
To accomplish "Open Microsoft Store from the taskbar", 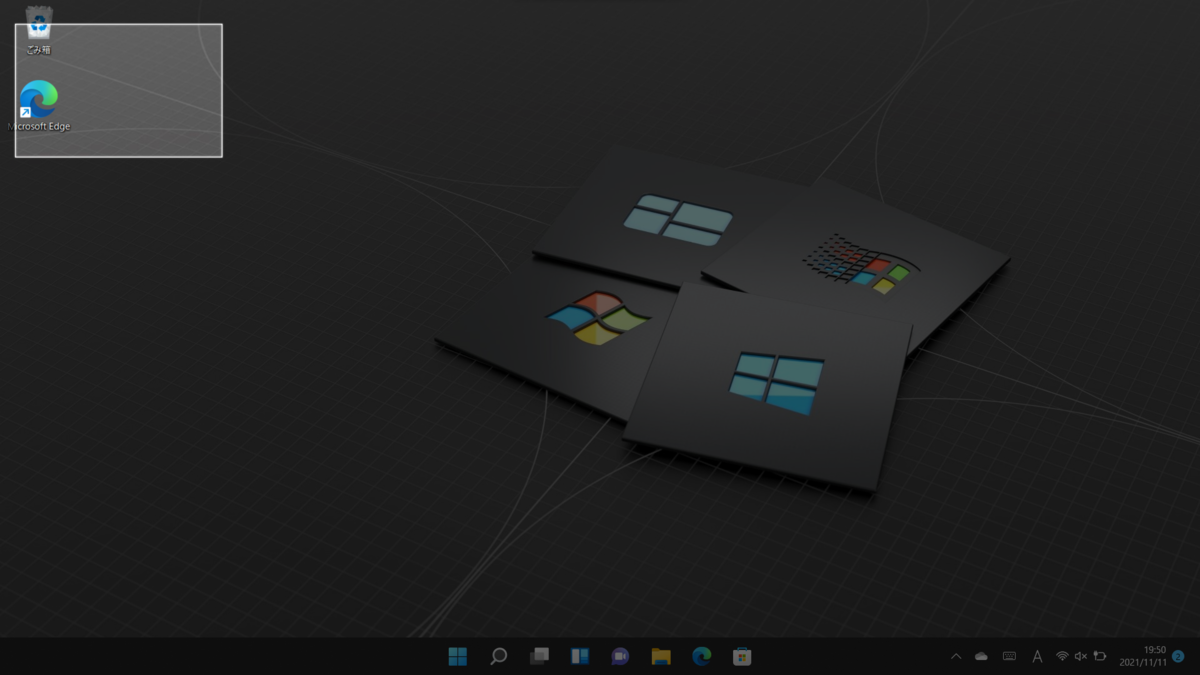I will [x=742, y=656].
